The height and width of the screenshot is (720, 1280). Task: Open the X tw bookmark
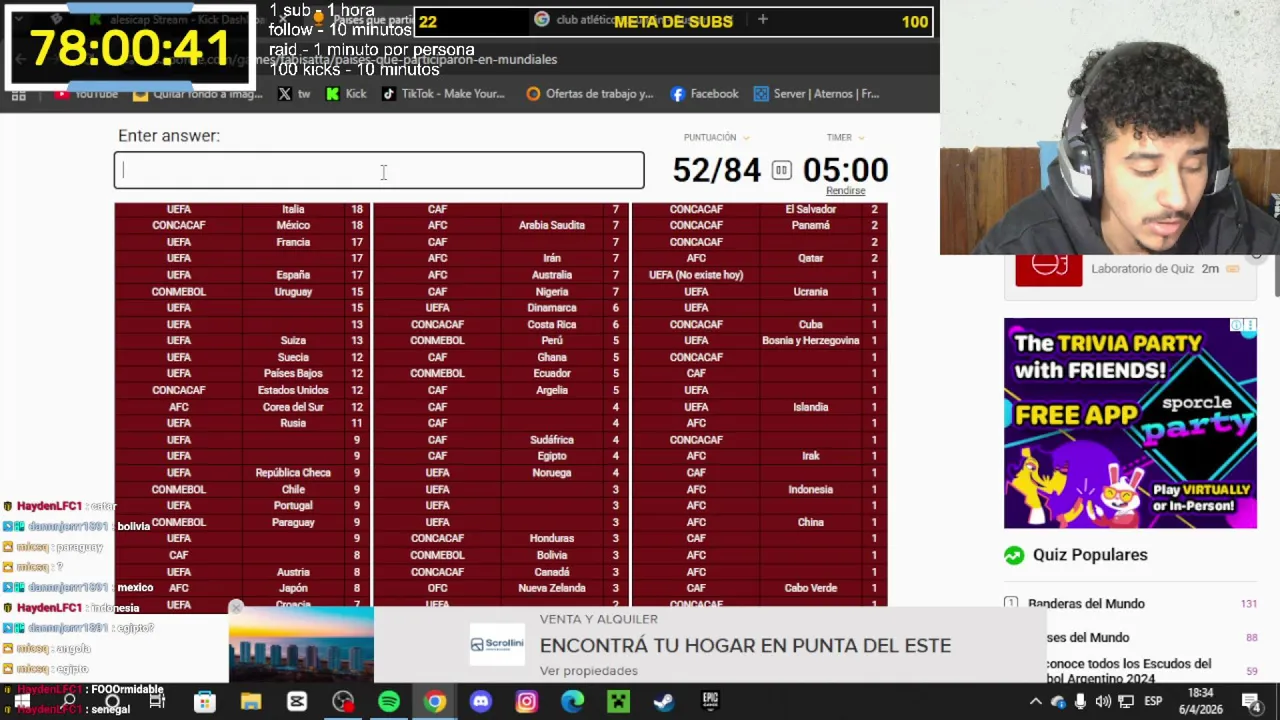[294, 94]
